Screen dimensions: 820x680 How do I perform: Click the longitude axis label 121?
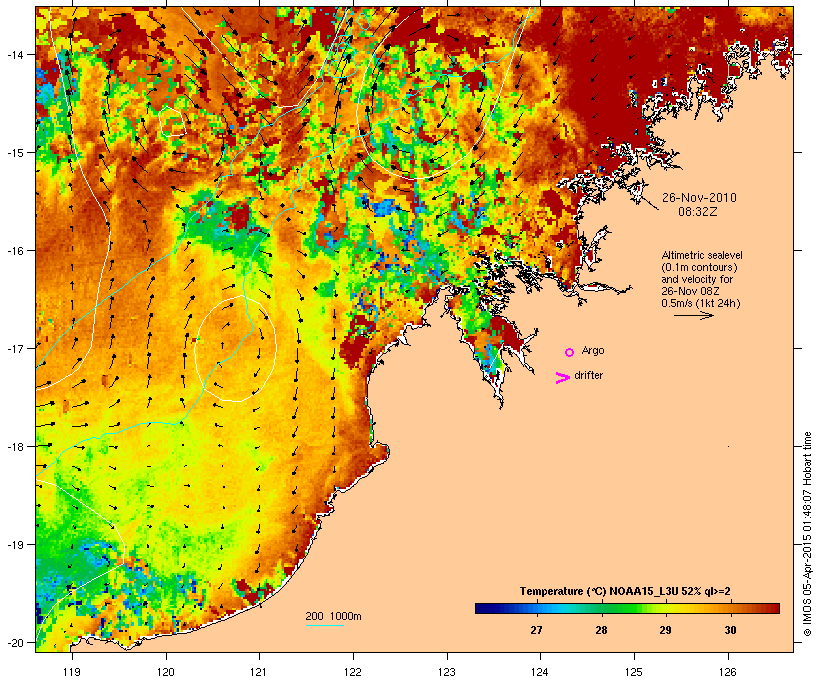tap(259, 672)
